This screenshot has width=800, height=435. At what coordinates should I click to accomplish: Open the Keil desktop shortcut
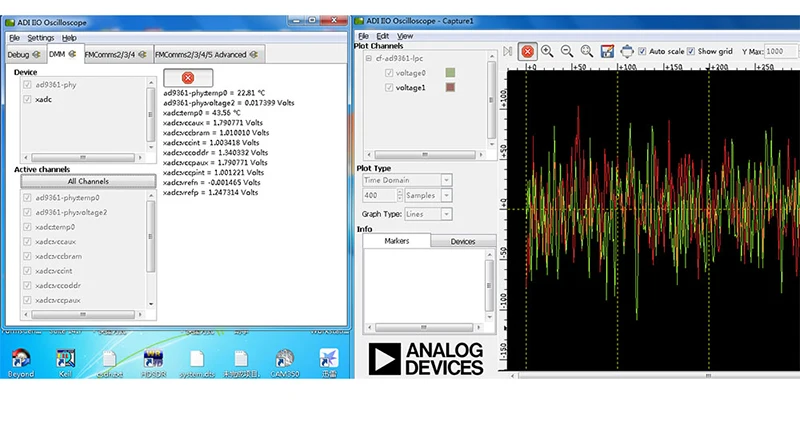[x=65, y=363]
